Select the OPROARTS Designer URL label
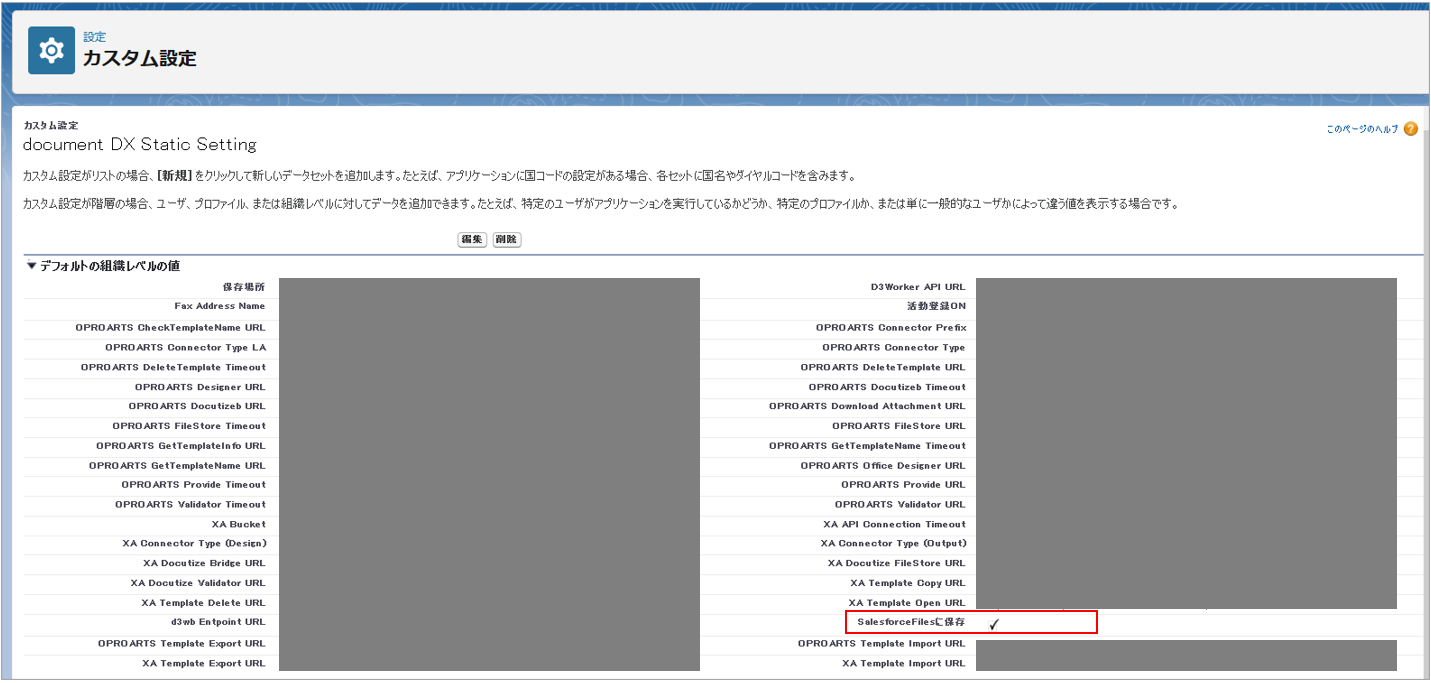This screenshot has width=1431, height=683. (200, 387)
